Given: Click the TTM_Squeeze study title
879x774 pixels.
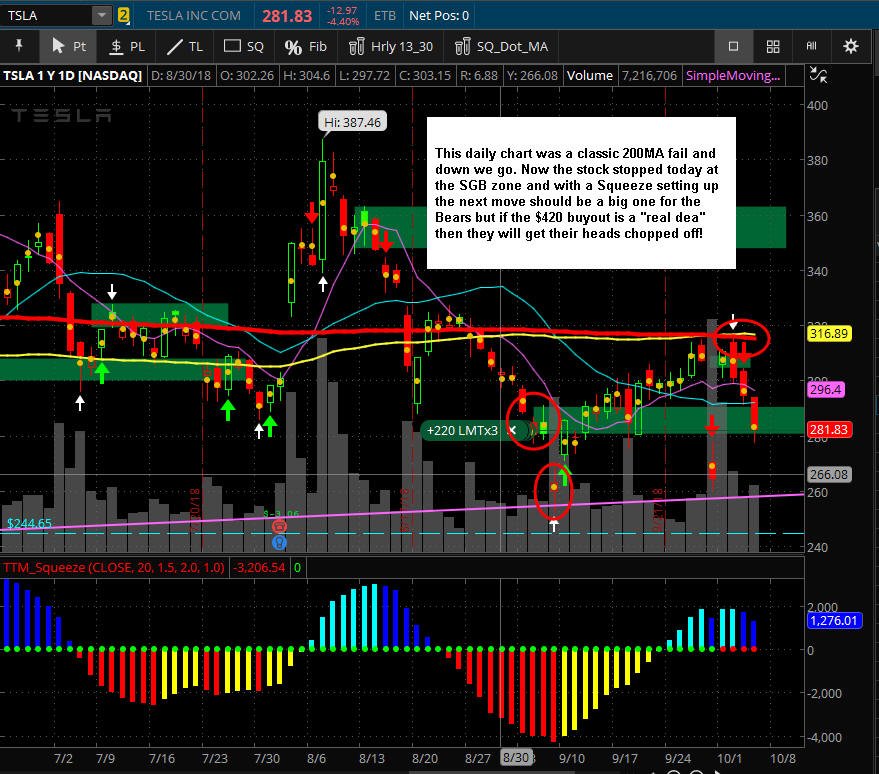Looking at the screenshot, I should pos(114,567).
